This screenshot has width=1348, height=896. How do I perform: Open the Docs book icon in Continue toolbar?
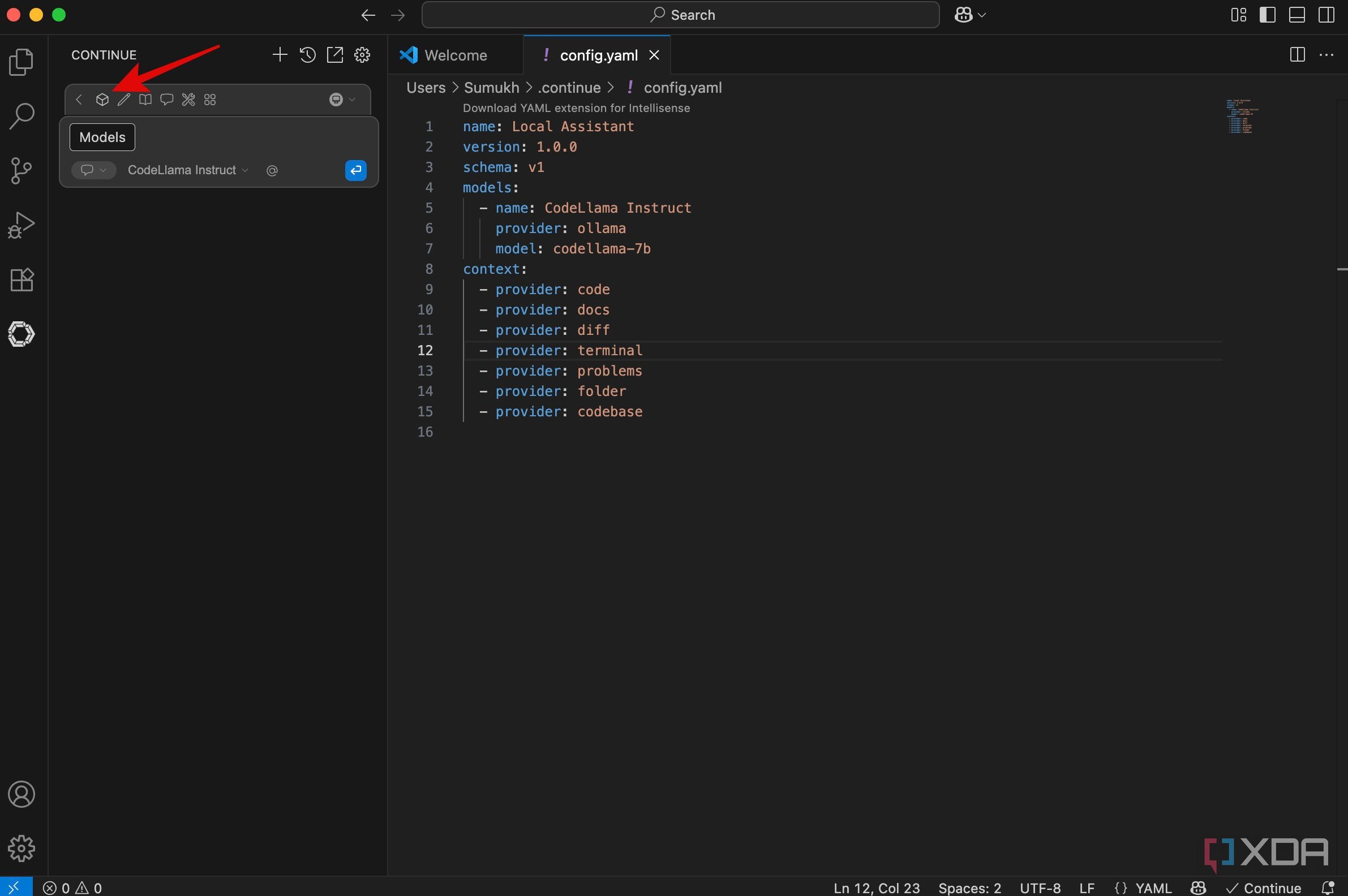click(x=145, y=100)
